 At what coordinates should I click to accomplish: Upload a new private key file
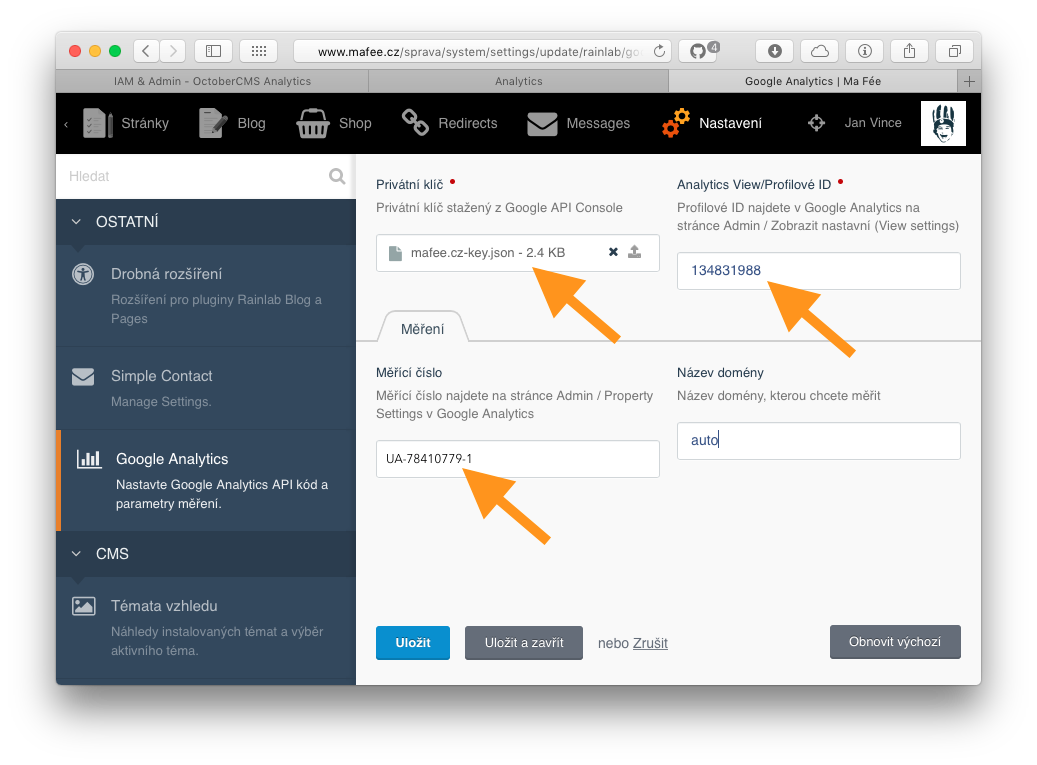(x=635, y=252)
